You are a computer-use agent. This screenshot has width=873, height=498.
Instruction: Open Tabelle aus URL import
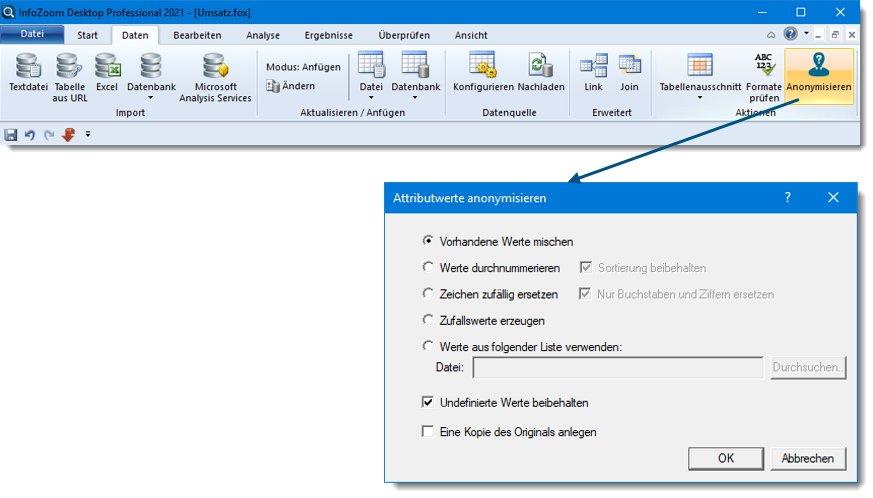click(69, 67)
